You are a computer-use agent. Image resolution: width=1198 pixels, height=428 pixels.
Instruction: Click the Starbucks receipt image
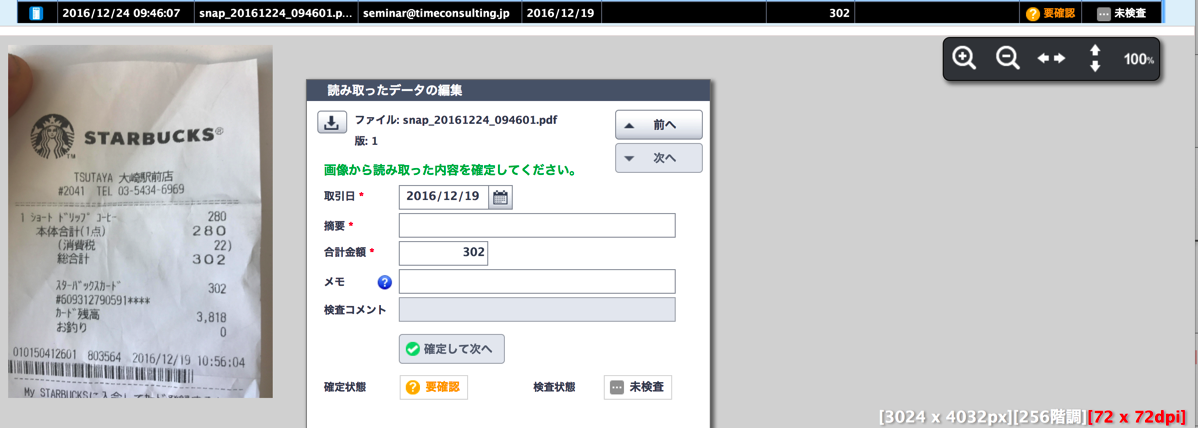coord(140,221)
